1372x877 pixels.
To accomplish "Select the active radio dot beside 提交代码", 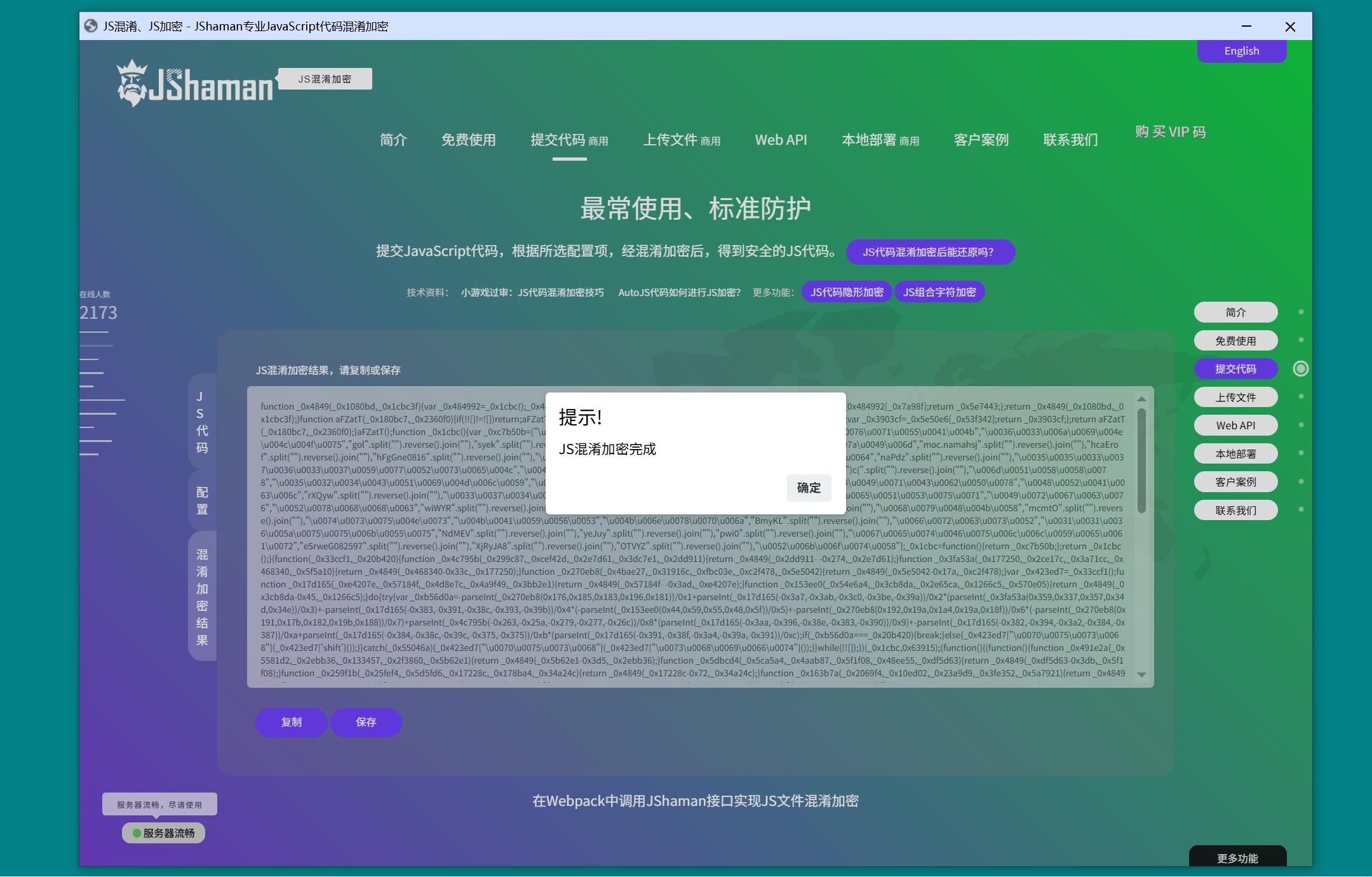I will pyautogui.click(x=1300, y=369).
